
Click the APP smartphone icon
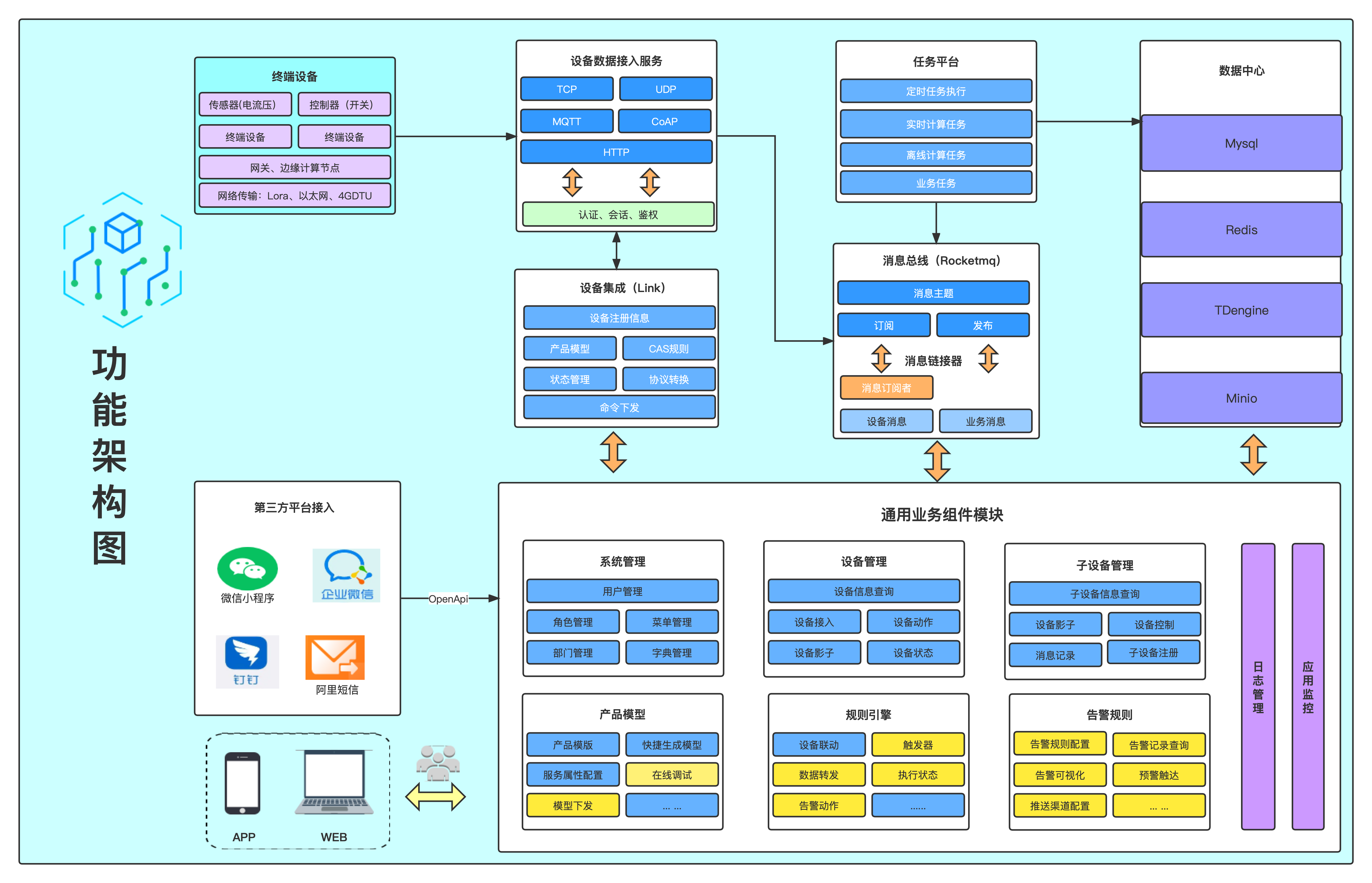pyautogui.click(x=243, y=783)
